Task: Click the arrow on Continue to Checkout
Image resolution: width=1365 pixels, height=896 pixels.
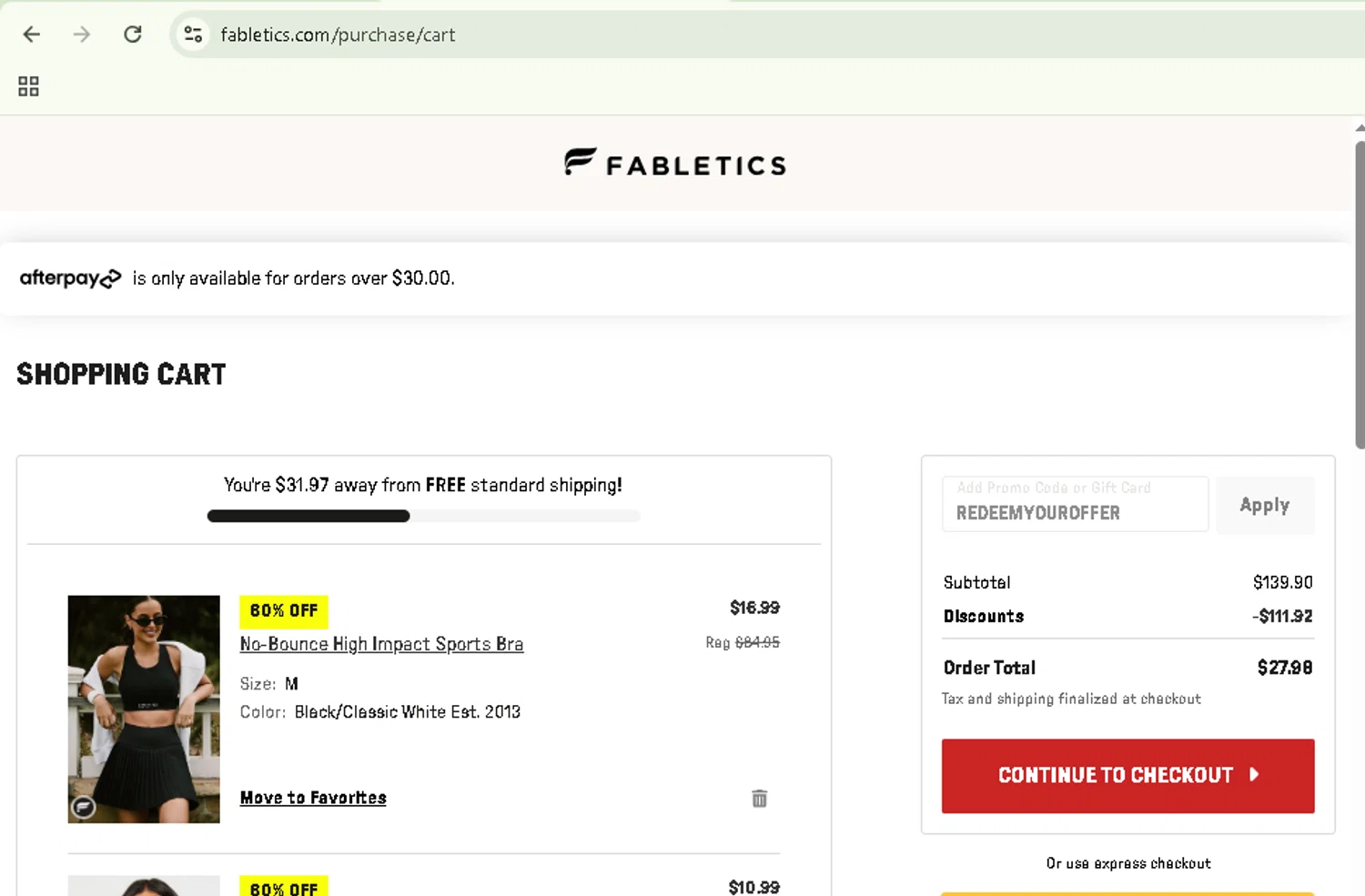Action: click(1254, 775)
